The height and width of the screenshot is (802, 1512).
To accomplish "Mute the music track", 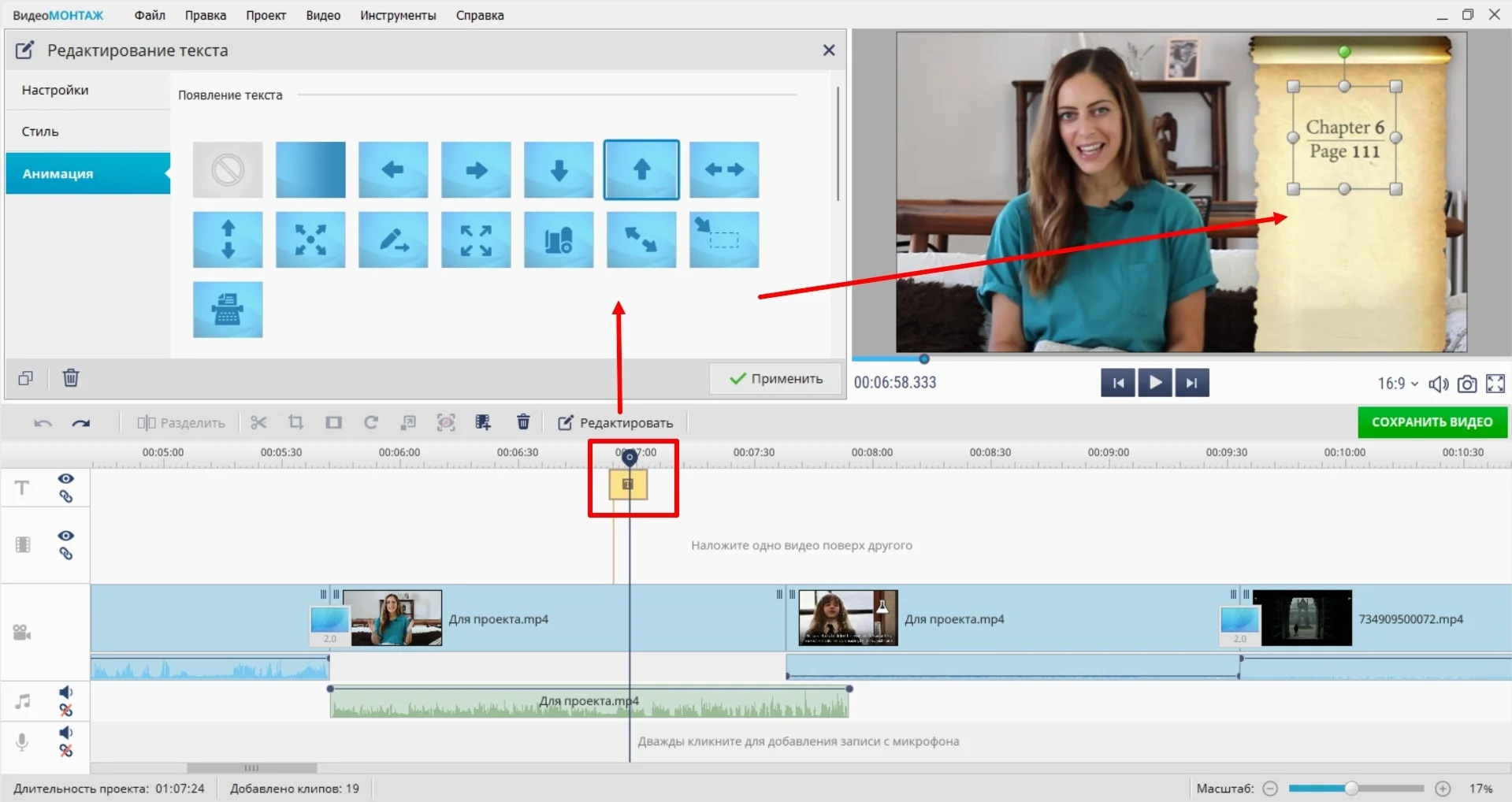I will tap(66, 692).
